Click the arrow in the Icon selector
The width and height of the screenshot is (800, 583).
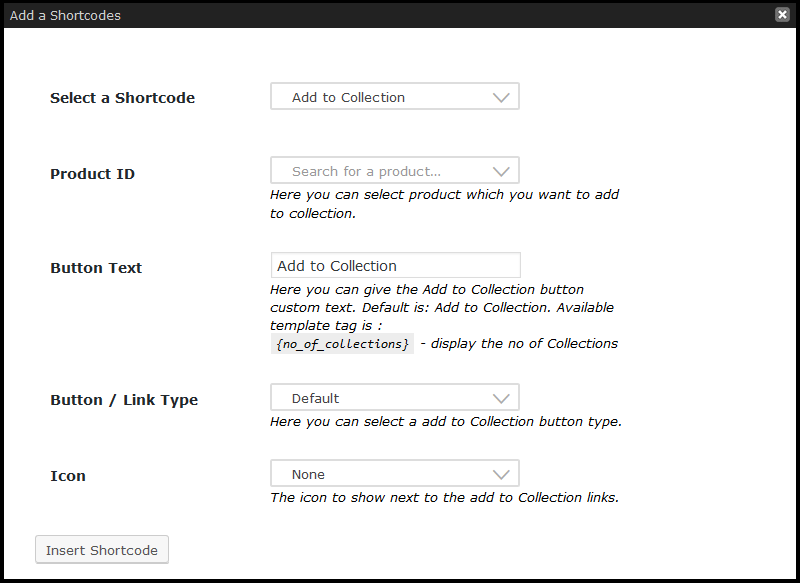[x=502, y=474]
